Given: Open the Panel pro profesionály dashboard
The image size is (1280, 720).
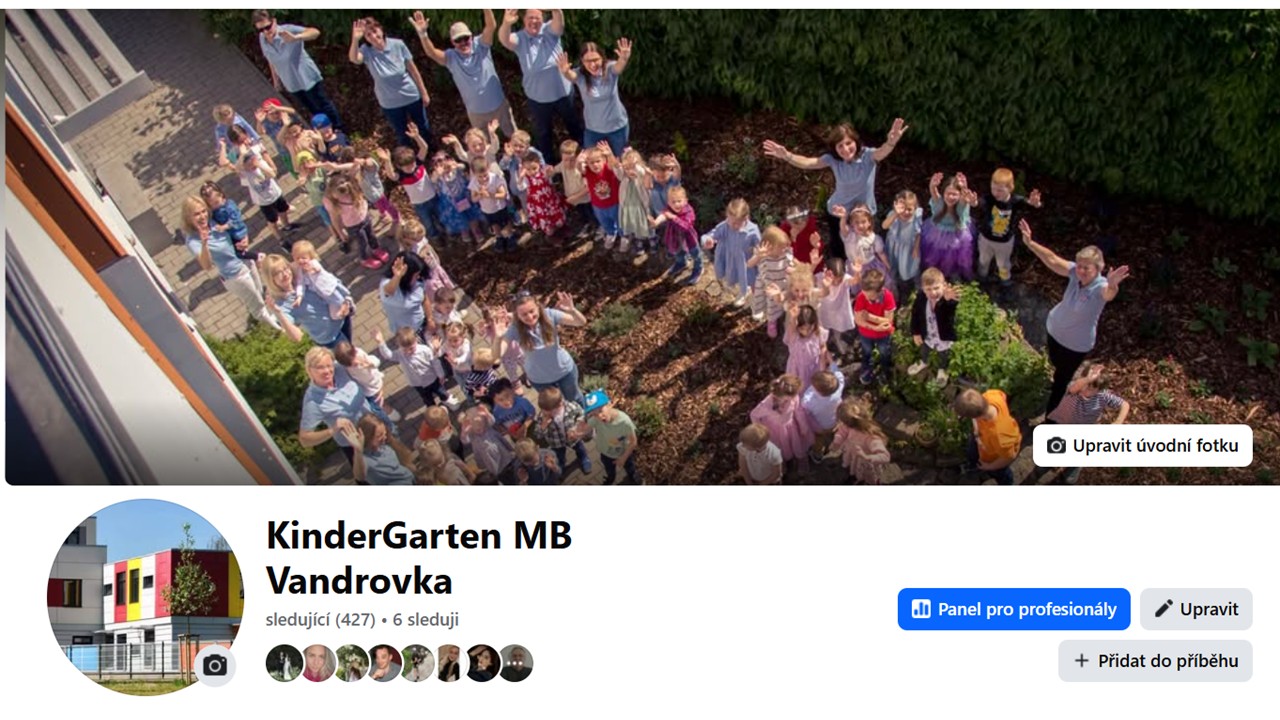Looking at the screenshot, I should pyautogui.click(x=1014, y=609).
